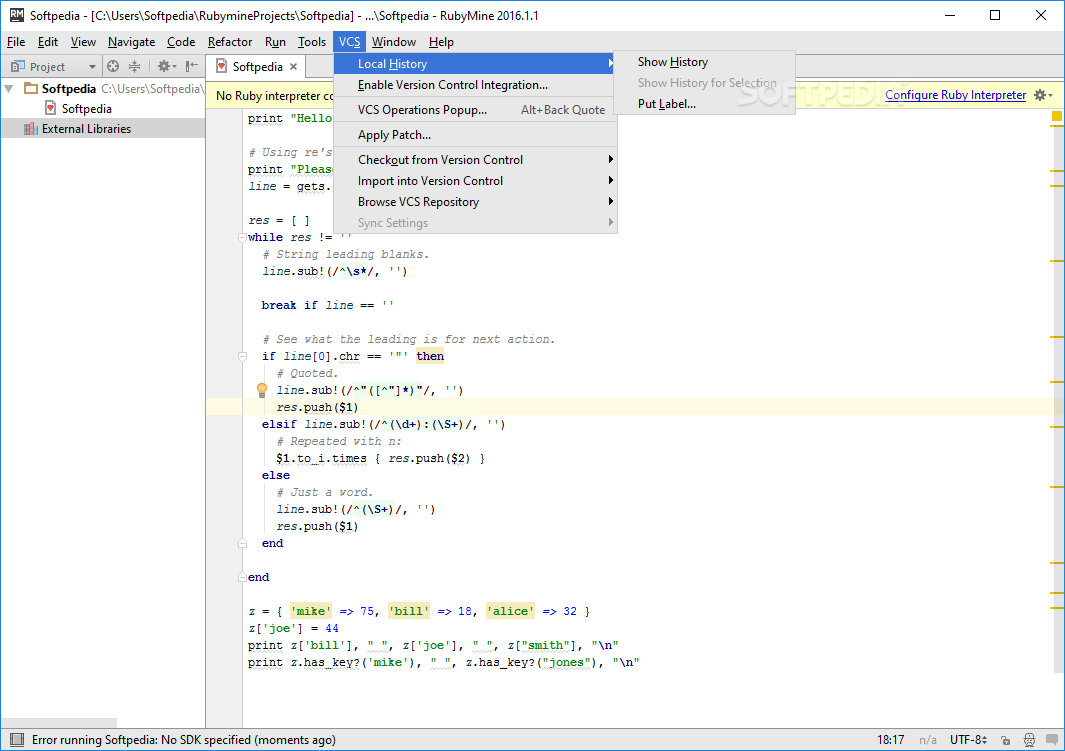This screenshot has height=751, width=1065.
Task: Click the notification bar gear icon
Action: 1043,95
